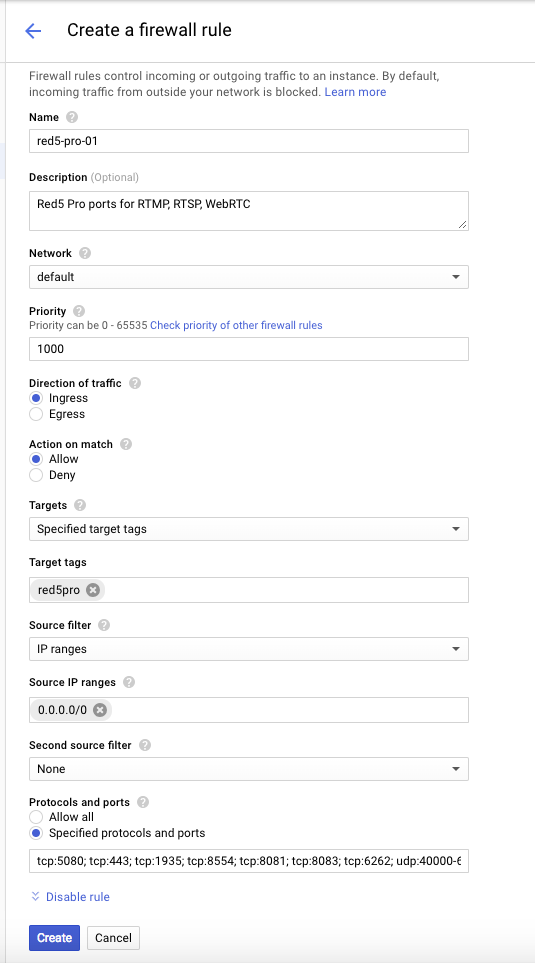Go back using the blue arrow

(x=33, y=31)
